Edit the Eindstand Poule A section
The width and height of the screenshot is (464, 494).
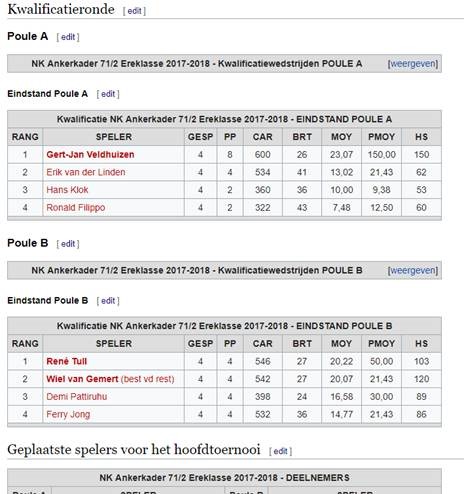[x=108, y=94]
